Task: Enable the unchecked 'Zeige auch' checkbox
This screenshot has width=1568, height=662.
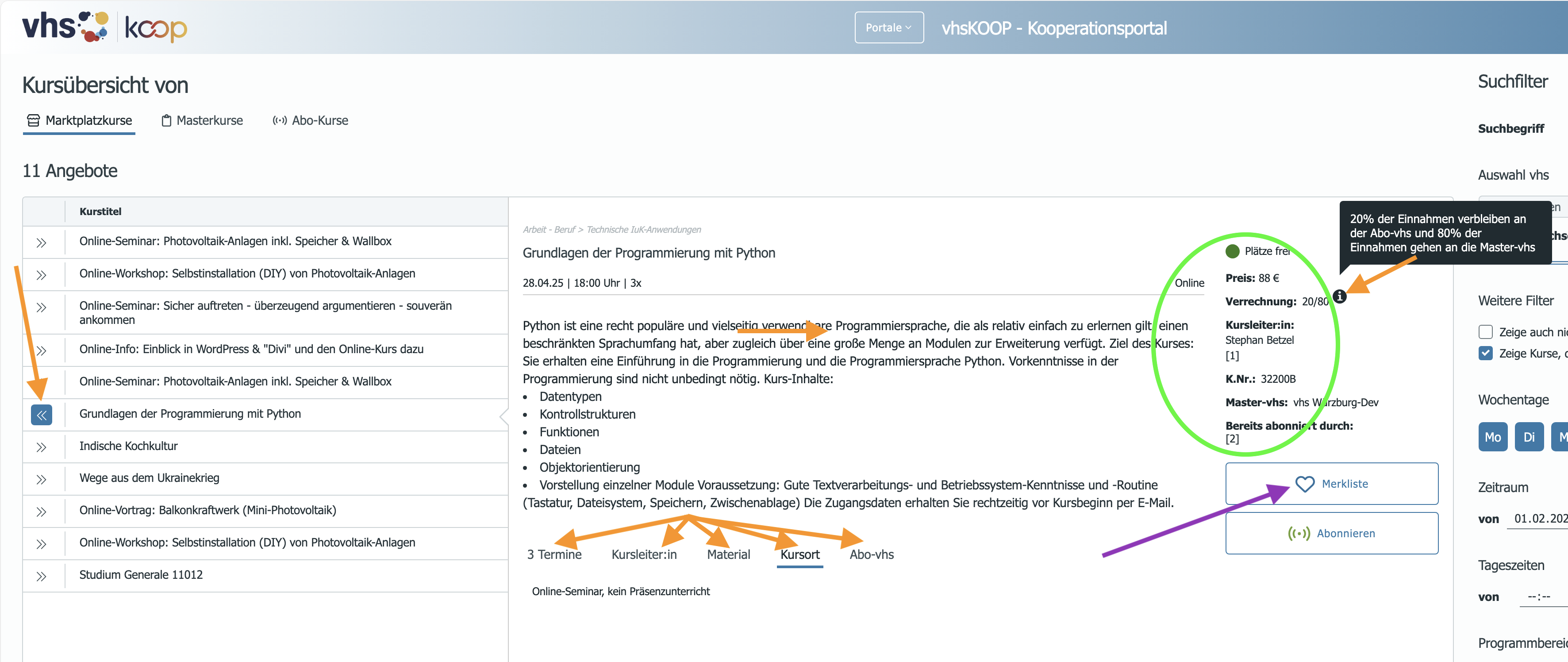Action: [x=1486, y=332]
